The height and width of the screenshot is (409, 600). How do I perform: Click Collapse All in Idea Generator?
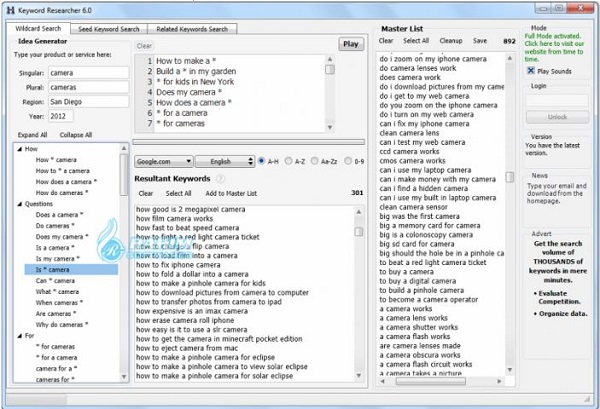[76, 135]
